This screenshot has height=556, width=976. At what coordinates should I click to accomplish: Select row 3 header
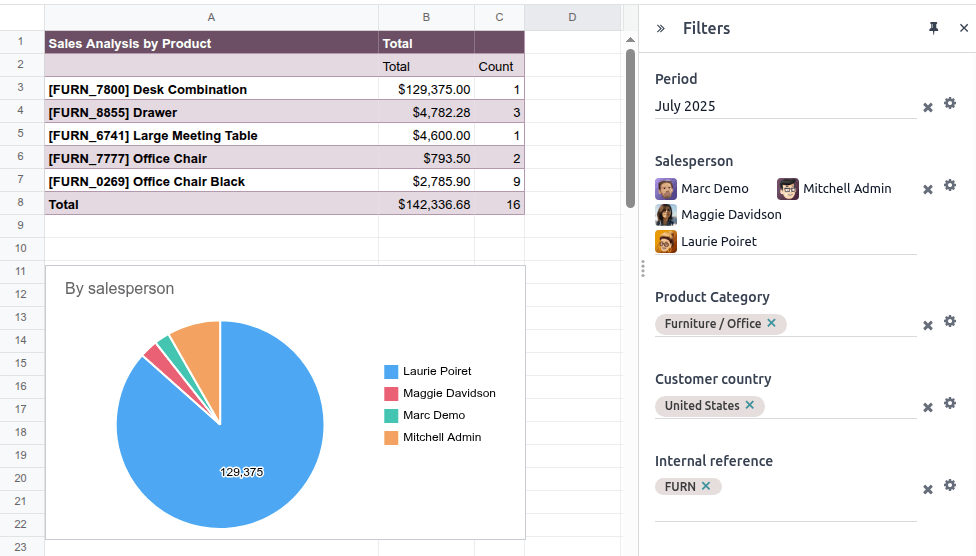tap(21, 89)
